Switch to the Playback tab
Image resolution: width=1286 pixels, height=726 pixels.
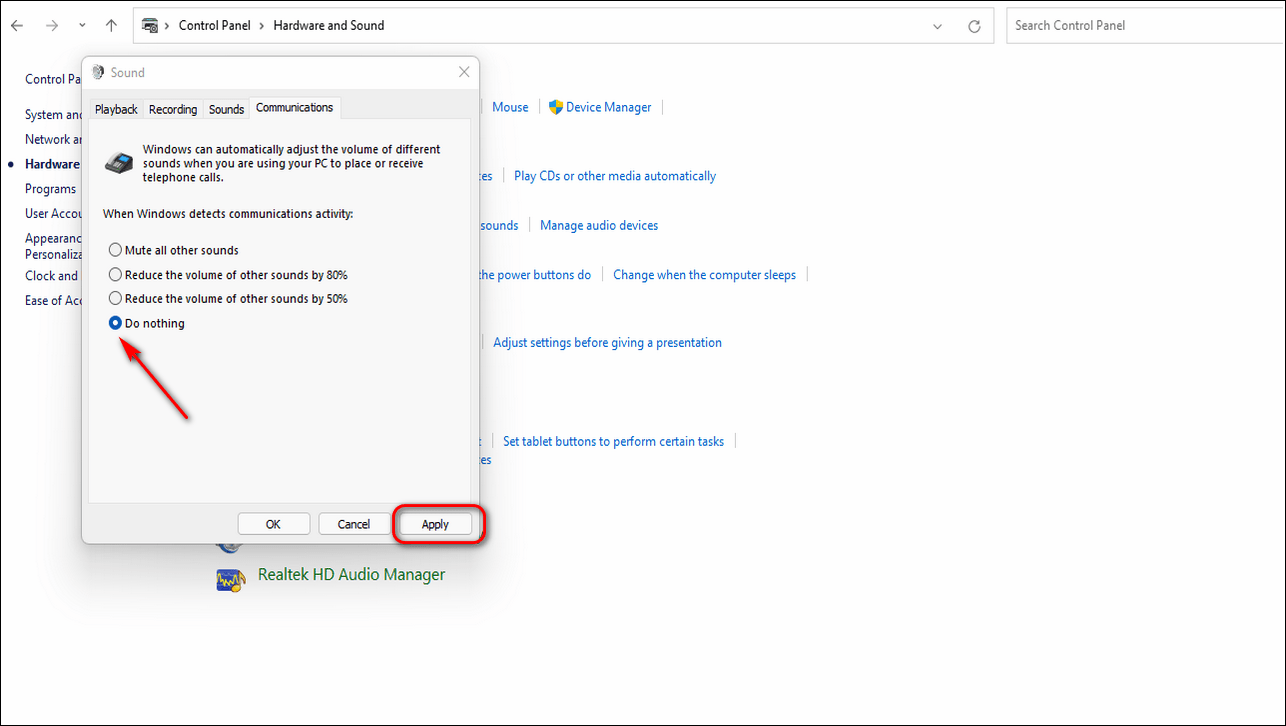(116, 109)
